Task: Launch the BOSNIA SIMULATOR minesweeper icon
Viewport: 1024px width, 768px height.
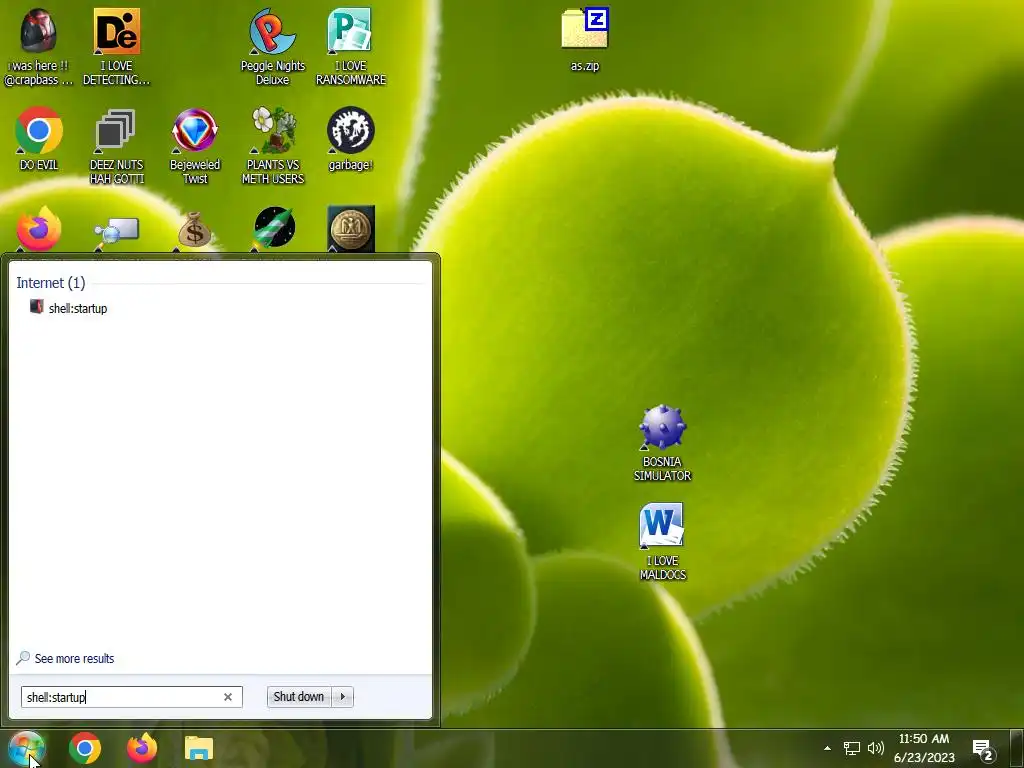Action: 662,443
